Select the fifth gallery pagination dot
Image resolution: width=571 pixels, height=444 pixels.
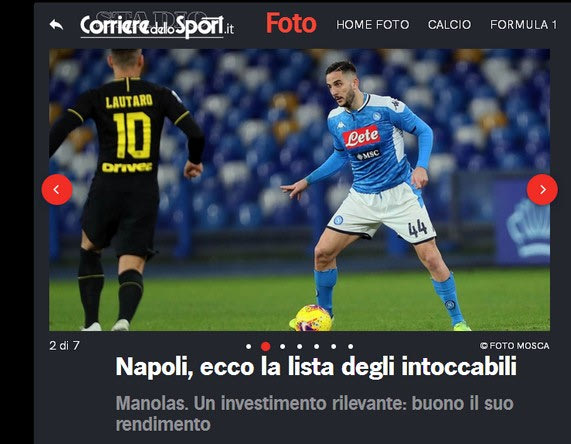pos(316,346)
